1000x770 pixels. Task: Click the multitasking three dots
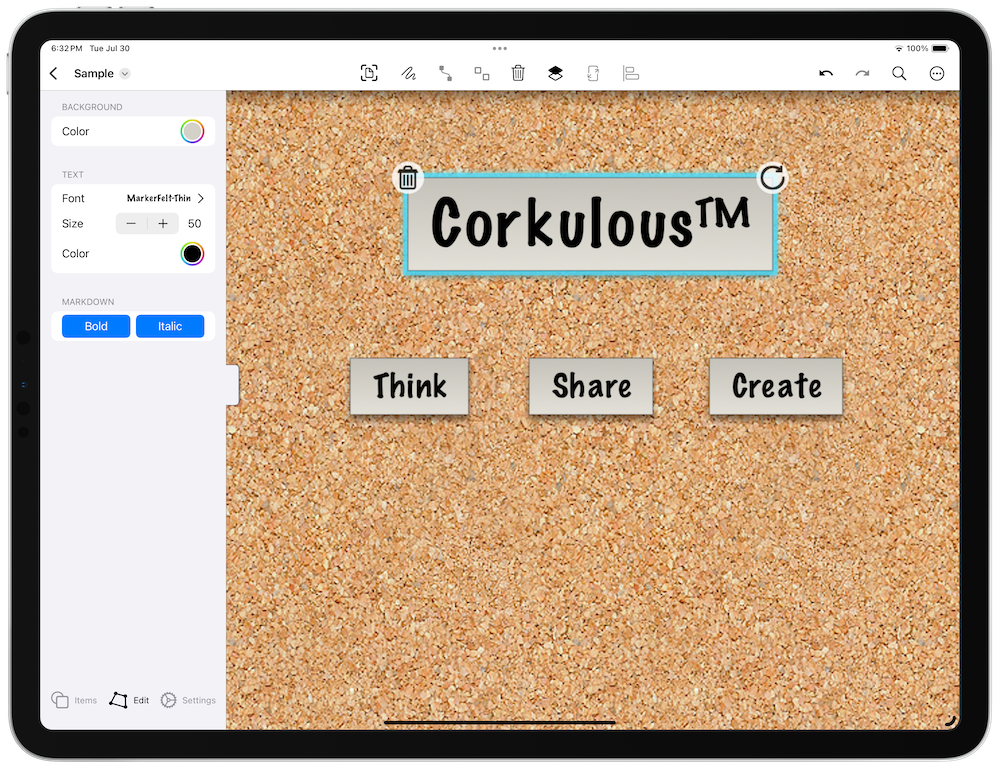click(x=499, y=48)
